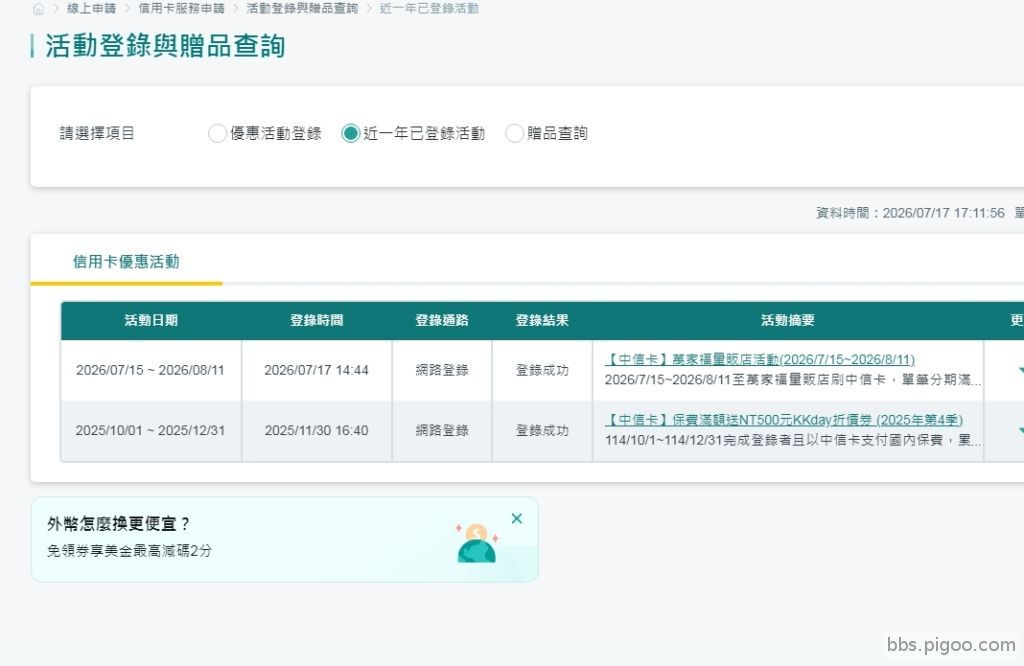The width and height of the screenshot is (1024, 666).
Task: Click 活動摘要 column header
Action: [x=788, y=320]
